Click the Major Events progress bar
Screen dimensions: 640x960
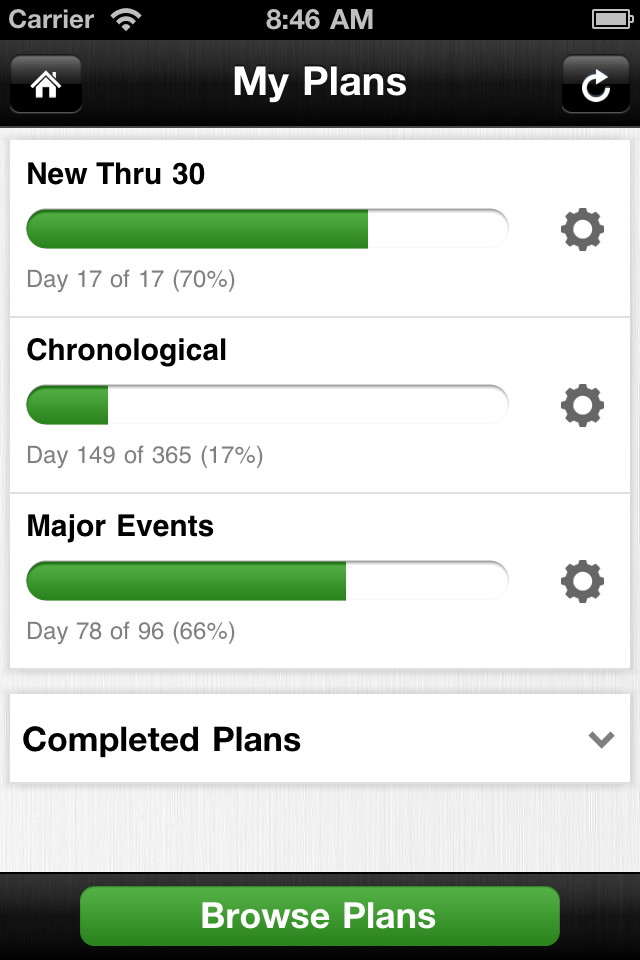pyautogui.click(x=267, y=580)
